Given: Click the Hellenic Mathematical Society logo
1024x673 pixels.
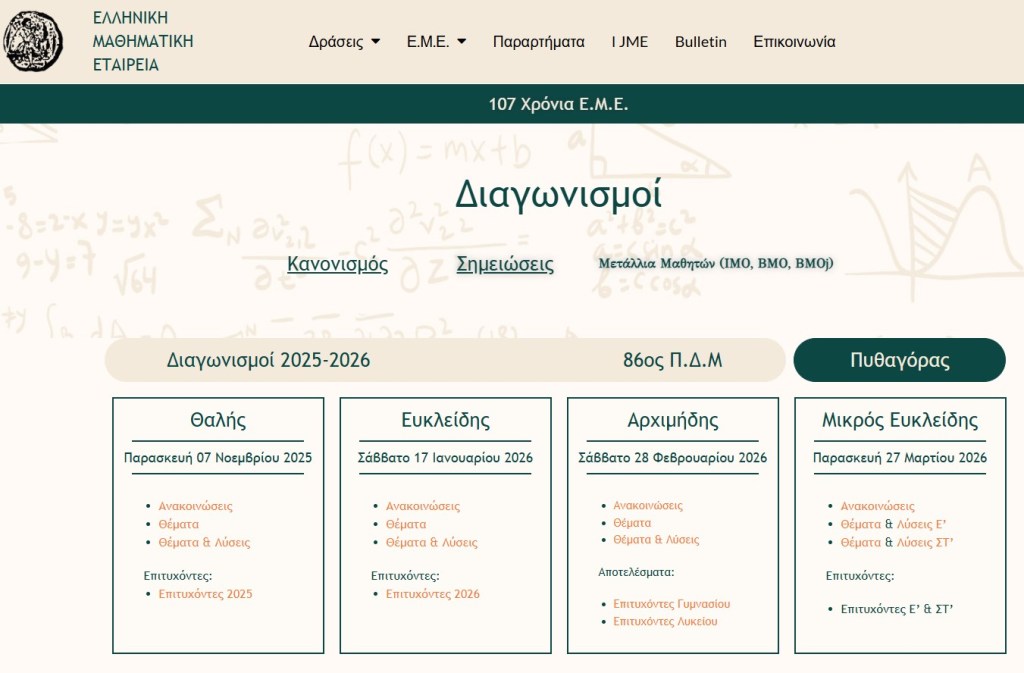Looking at the screenshot, I should (x=33, y=41).
